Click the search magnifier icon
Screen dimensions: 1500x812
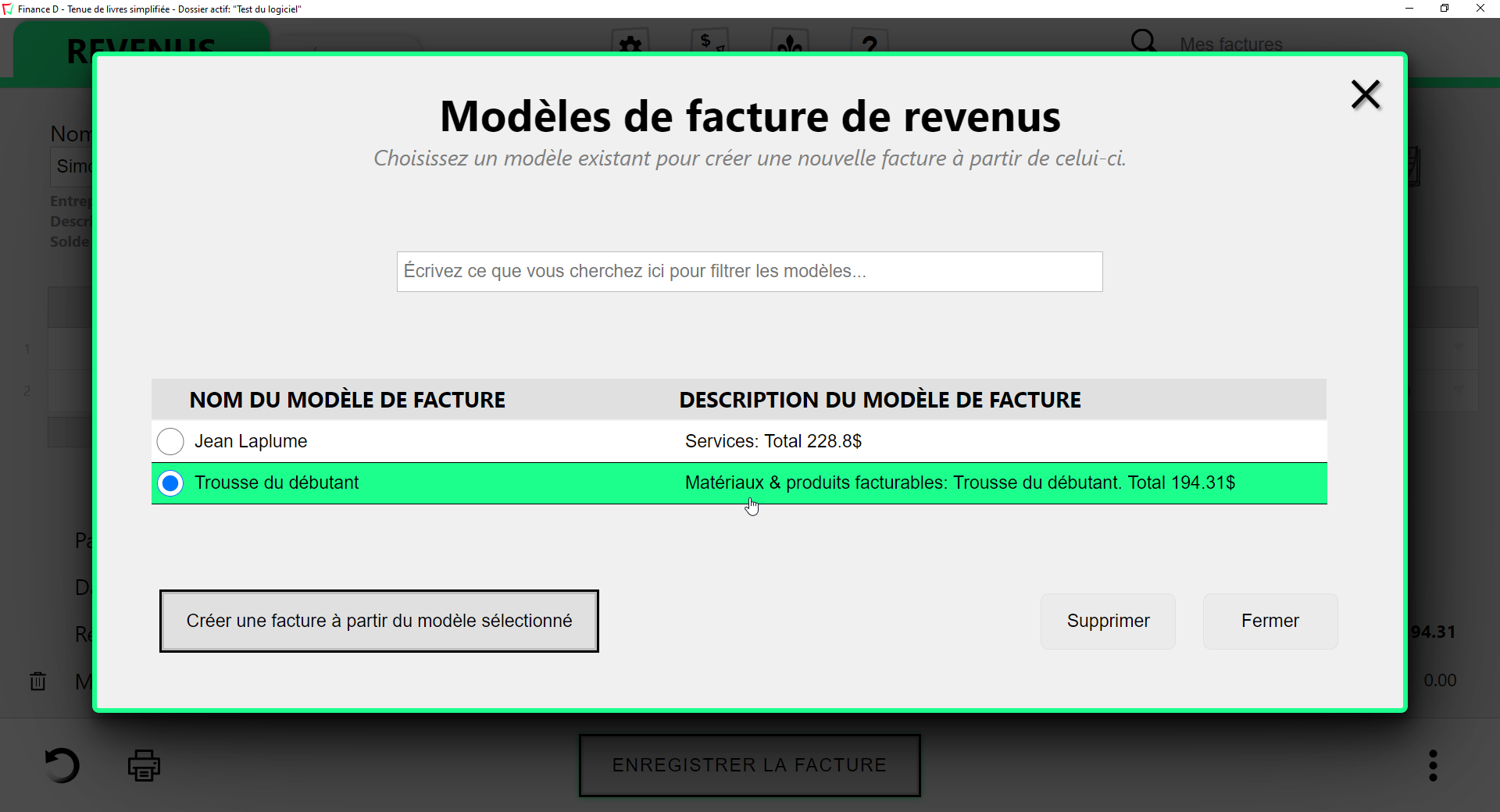tap(1144, 41)
